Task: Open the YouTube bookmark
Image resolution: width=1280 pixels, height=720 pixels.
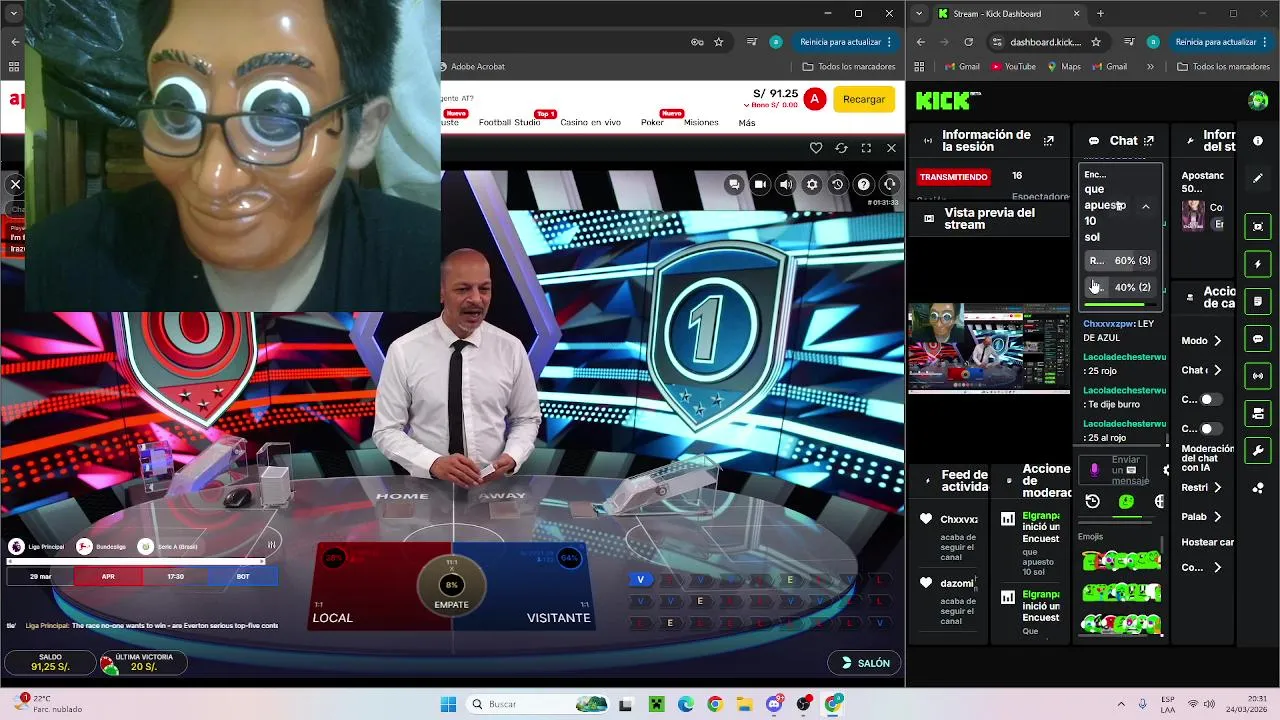Action: (1013, 67)
